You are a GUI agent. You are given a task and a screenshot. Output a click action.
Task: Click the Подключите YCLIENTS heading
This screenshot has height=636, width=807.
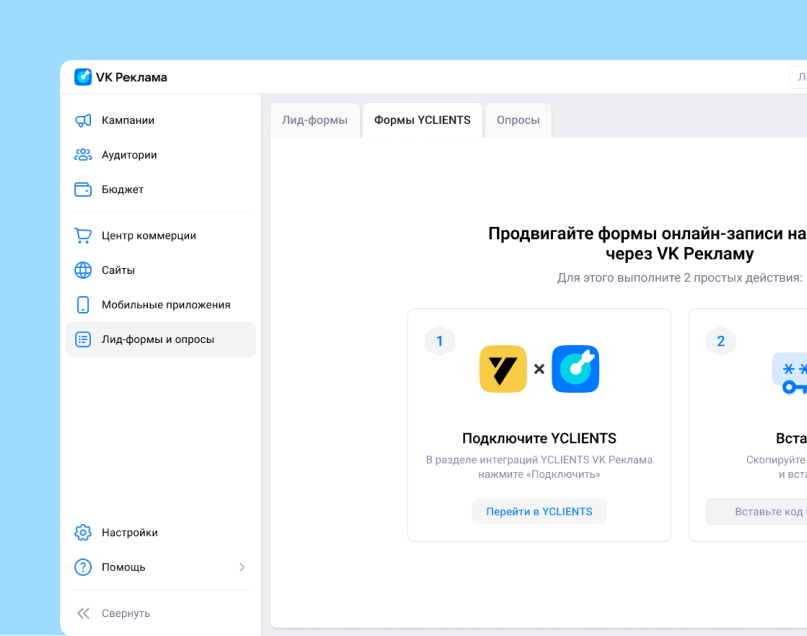click(539, 438)
